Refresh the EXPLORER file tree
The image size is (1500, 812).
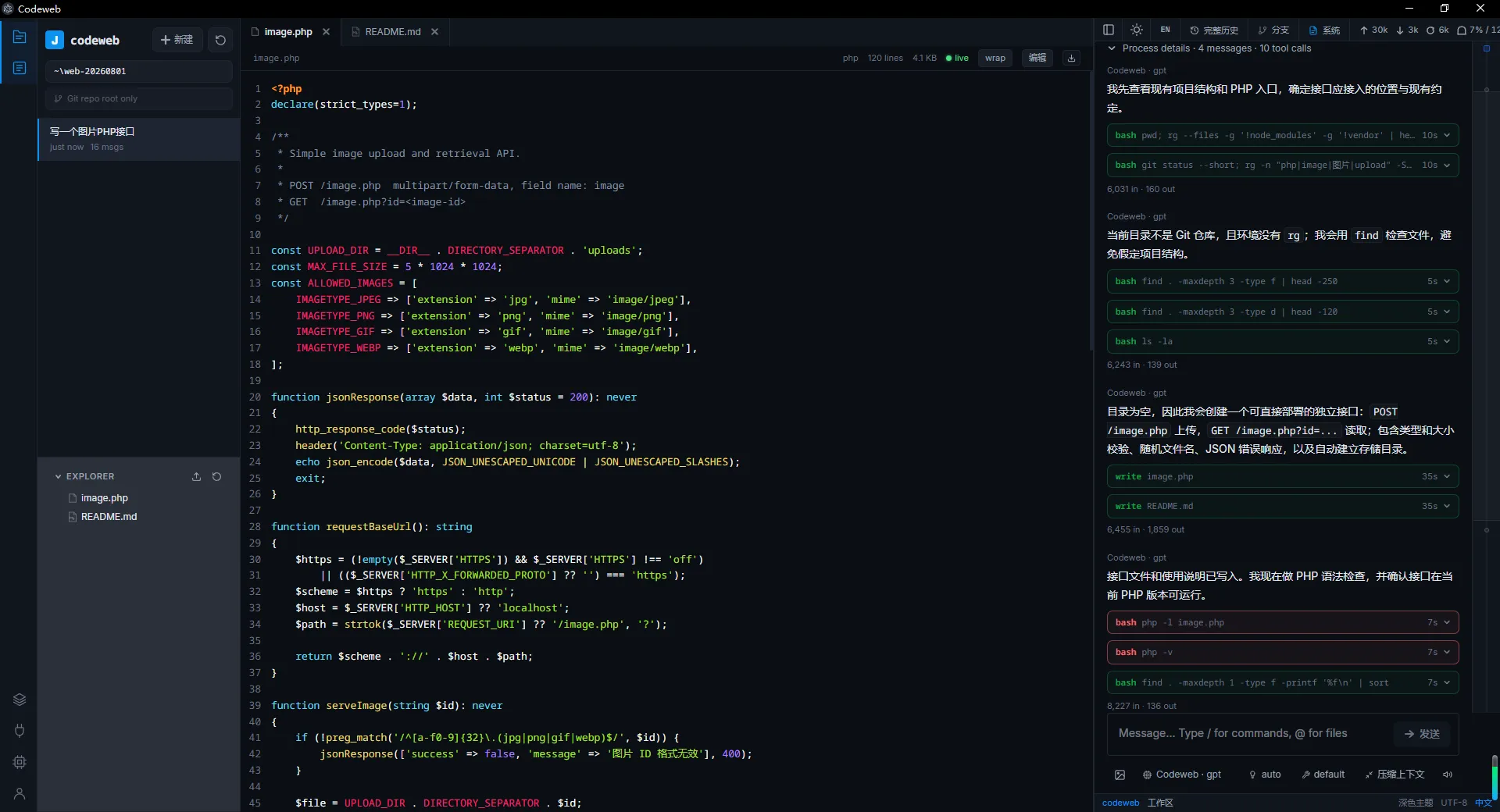pos(217,476)
